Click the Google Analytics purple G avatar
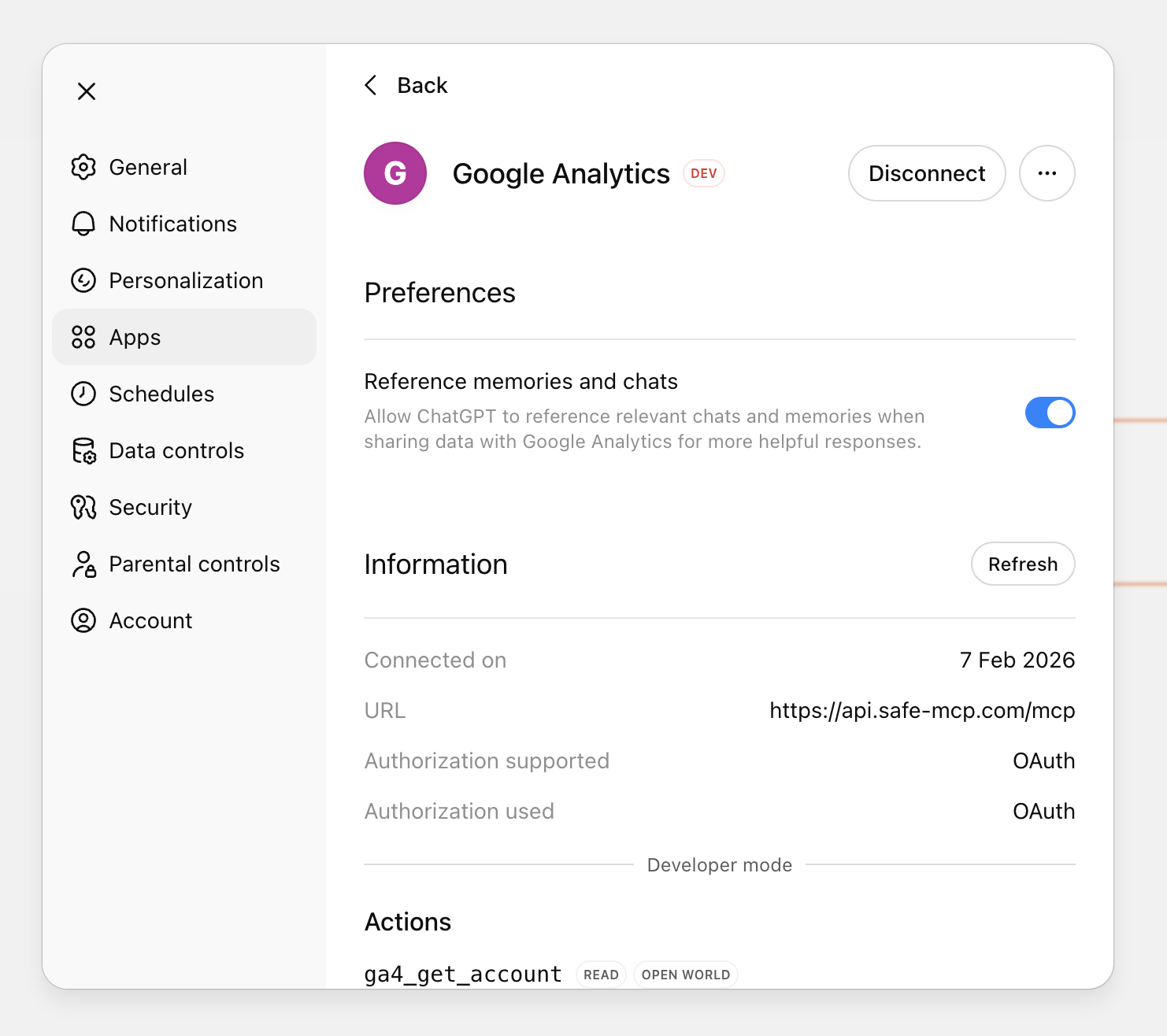 [x=395, y=173]
